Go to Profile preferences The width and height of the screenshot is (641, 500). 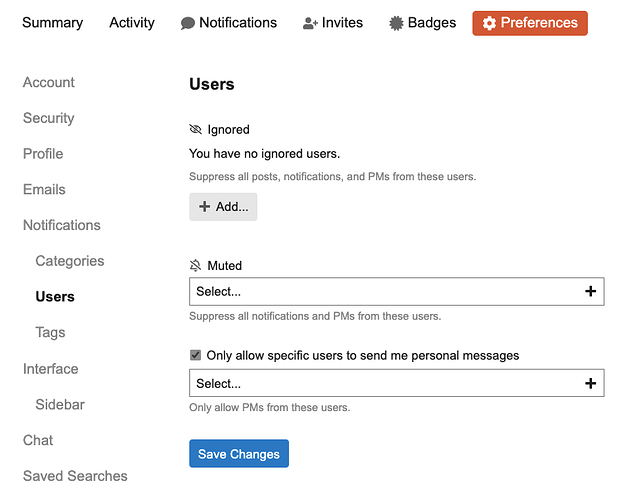coord(43,154)
